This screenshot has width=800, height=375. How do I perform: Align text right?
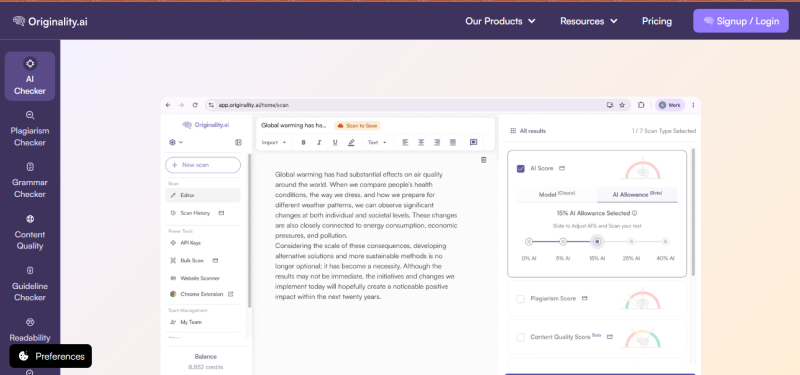tap(437, 142)
